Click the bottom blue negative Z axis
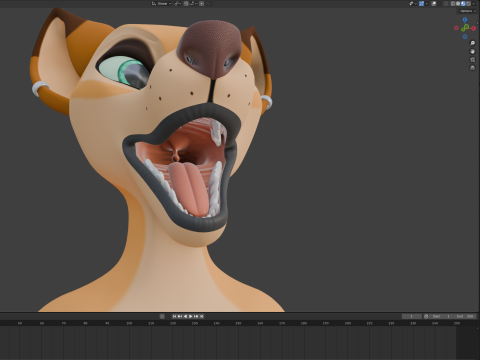Screen dimensions: 480x360 coord(465,37)
